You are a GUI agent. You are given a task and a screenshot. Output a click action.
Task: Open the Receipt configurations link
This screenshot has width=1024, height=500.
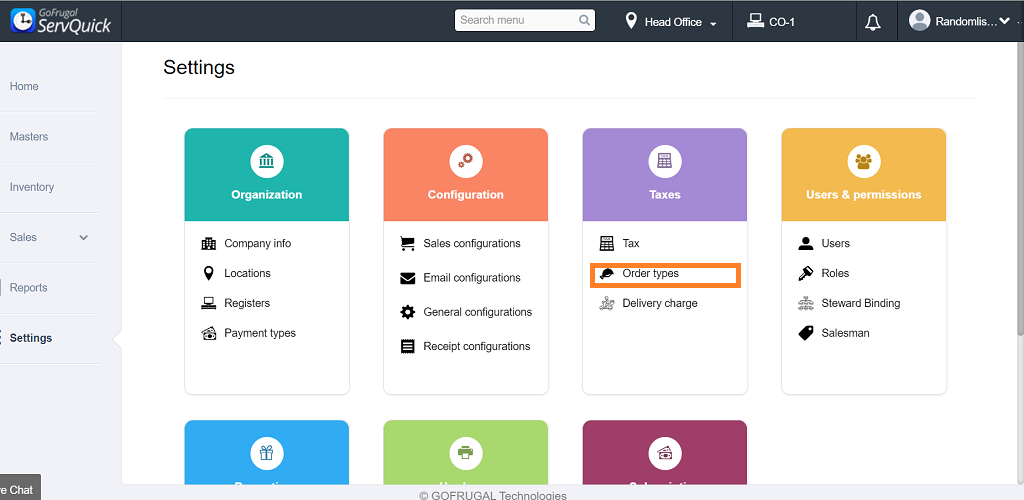point(477,347)
